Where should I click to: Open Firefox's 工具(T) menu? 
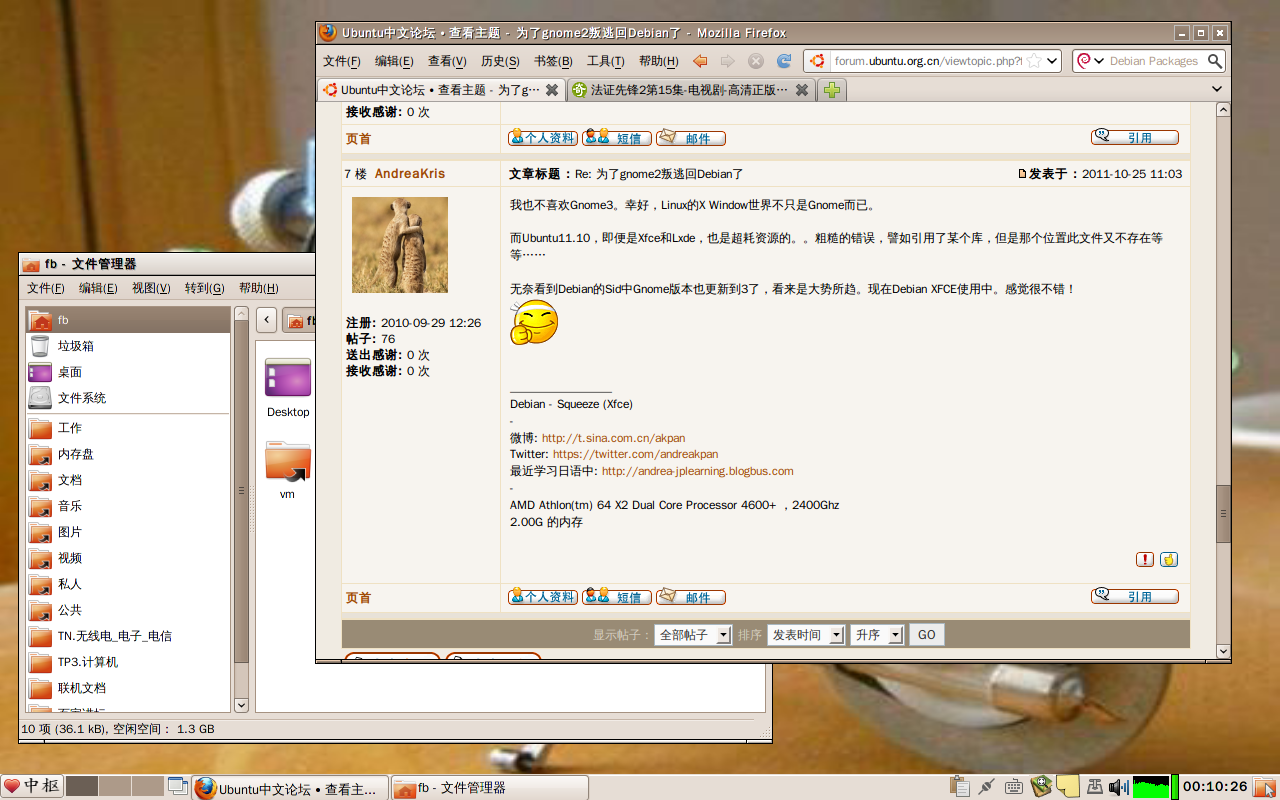(x=605, y=61)
